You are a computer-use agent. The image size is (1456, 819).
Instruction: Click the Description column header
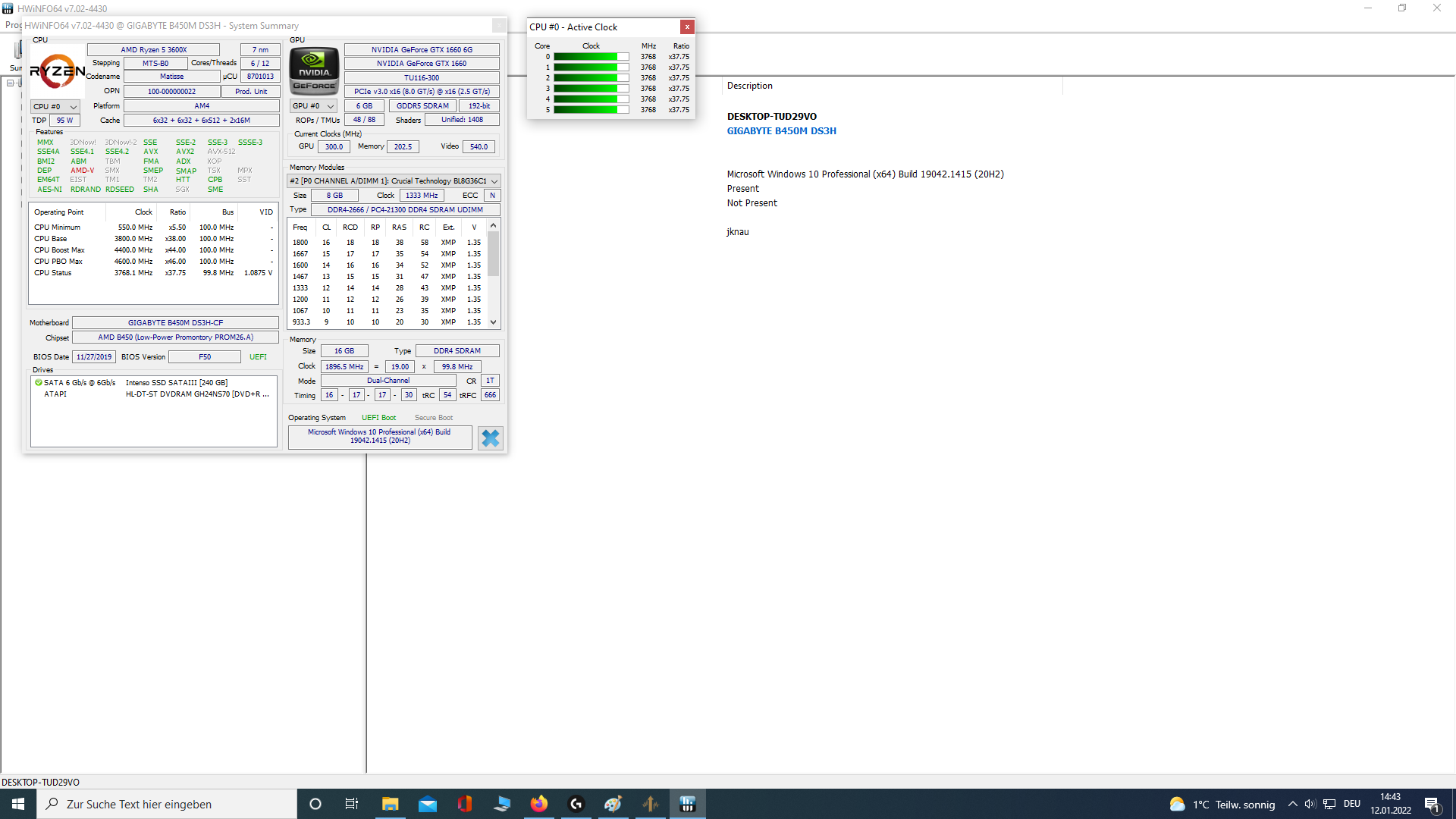(749, 86)
